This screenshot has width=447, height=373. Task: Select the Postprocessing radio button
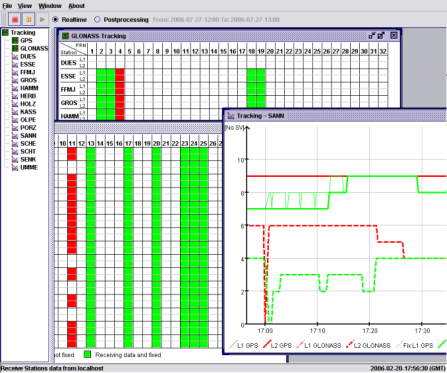(97, 19)
